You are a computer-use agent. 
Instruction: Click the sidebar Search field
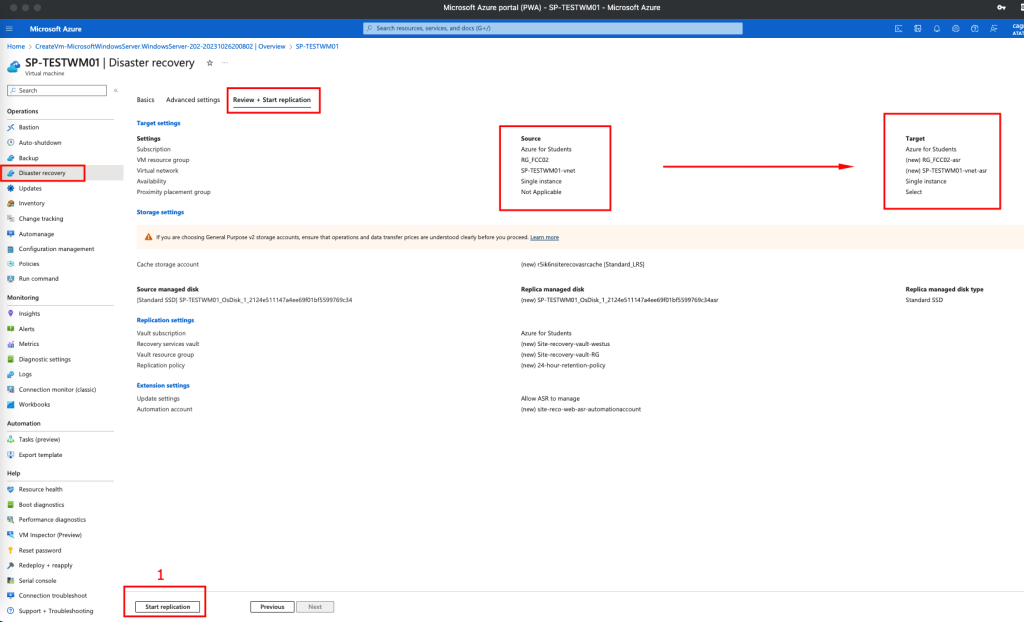pyautogui.click(x=58, y=90)
